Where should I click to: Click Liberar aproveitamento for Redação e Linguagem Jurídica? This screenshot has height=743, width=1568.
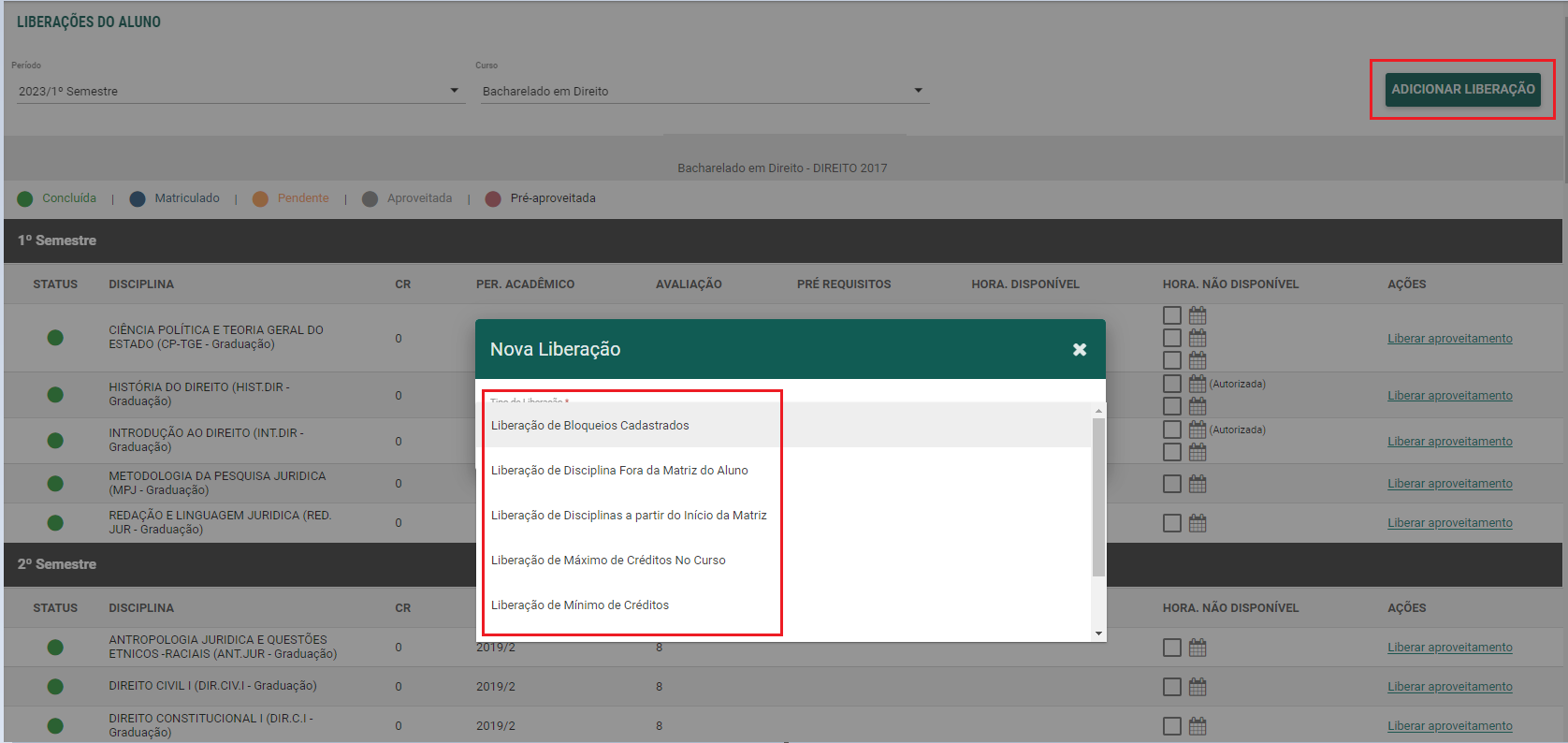(x=1449, y=523)
